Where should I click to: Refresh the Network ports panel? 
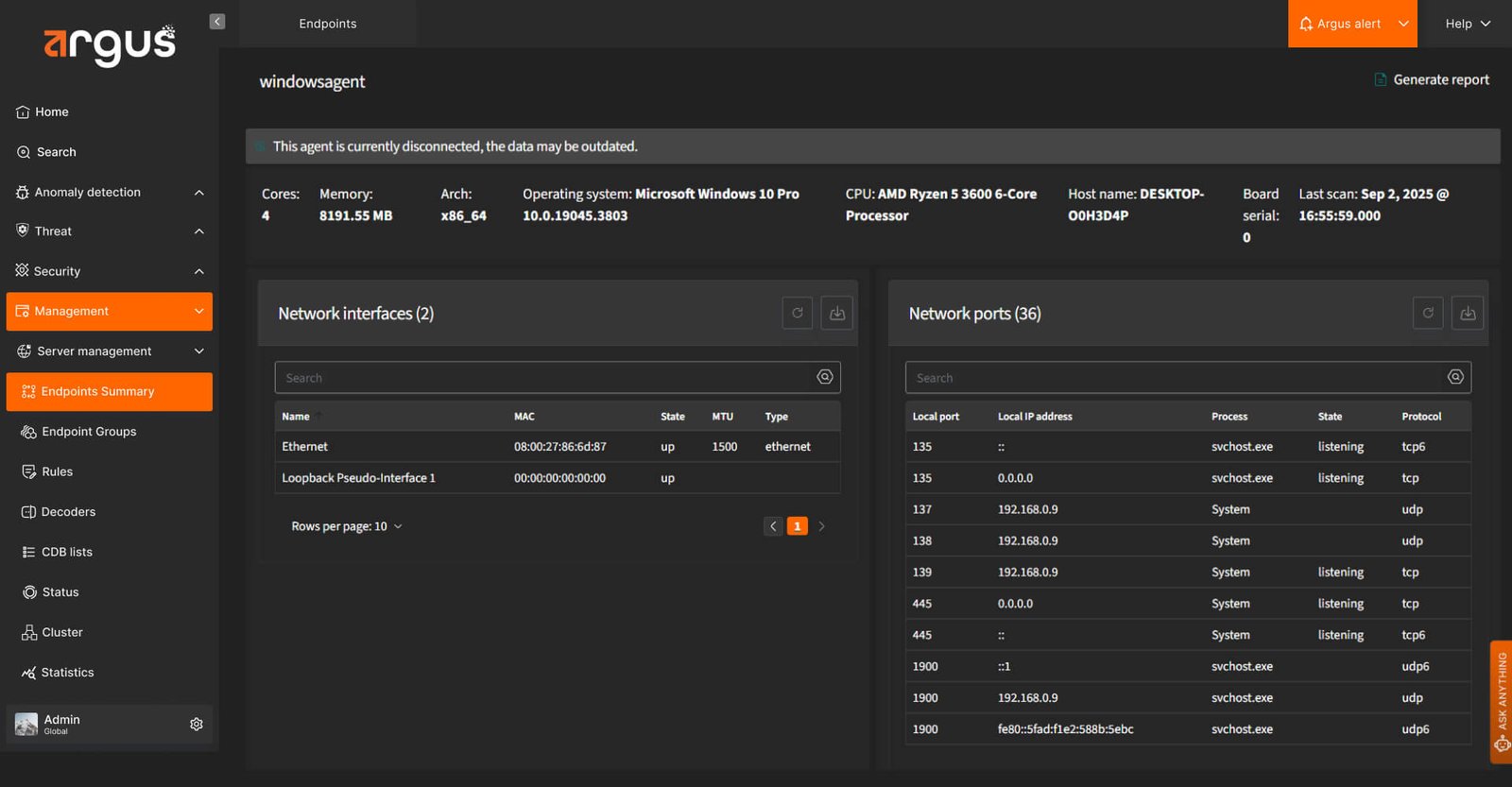tap(1428, 313)
